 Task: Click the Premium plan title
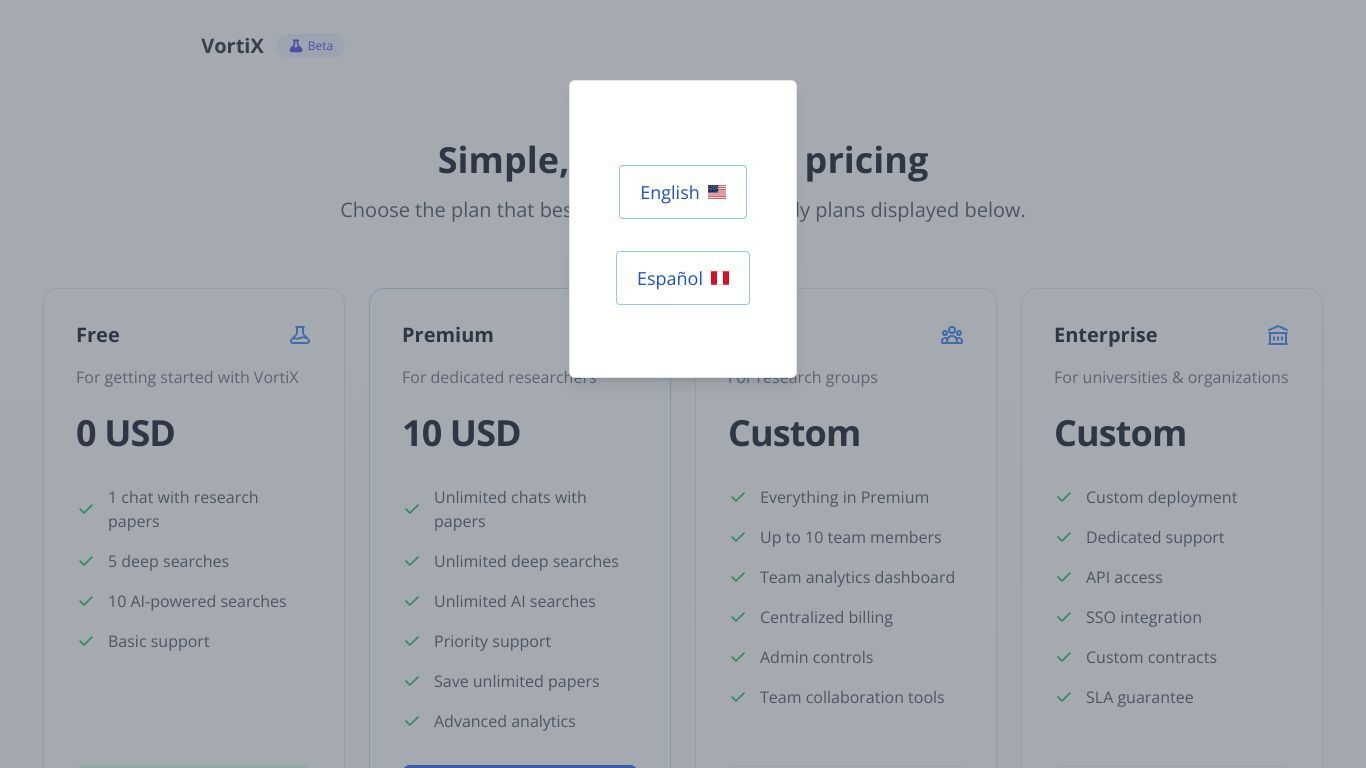(447, 335)
